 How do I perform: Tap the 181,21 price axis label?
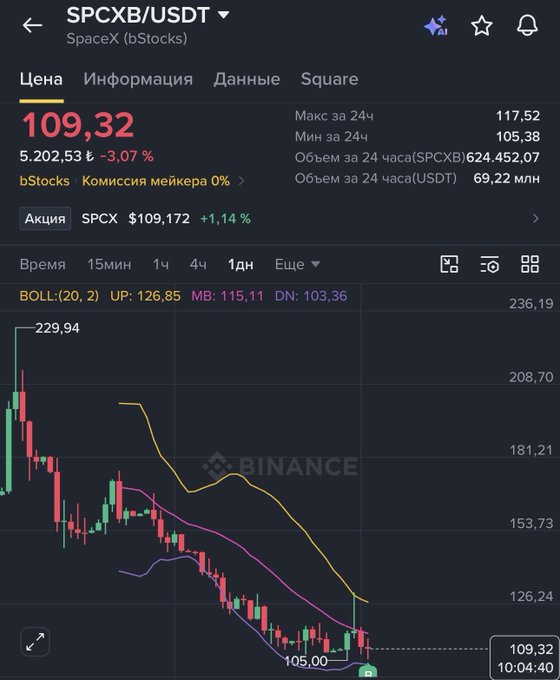531,450
